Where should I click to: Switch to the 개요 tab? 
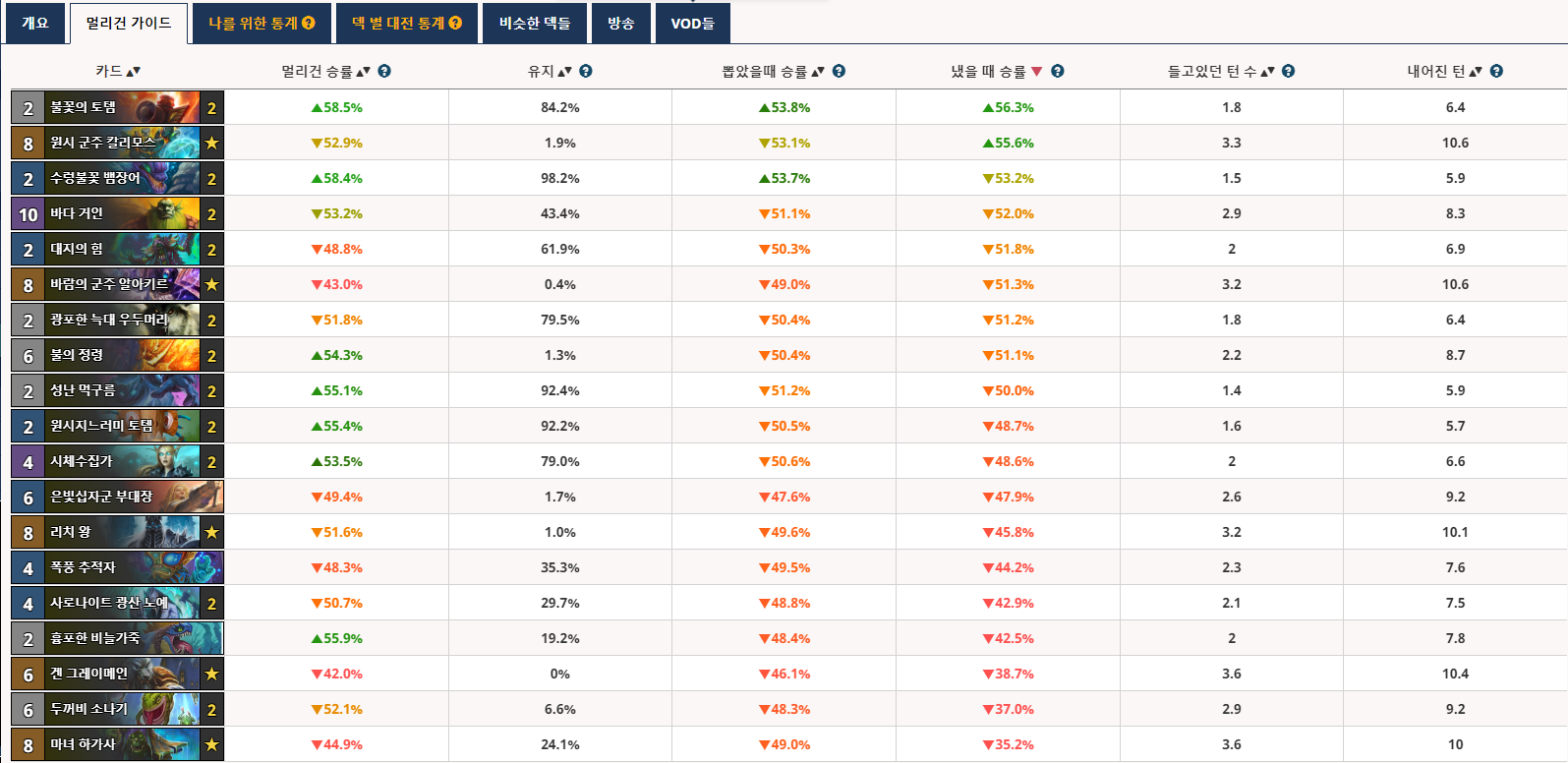tap(35, 23)
